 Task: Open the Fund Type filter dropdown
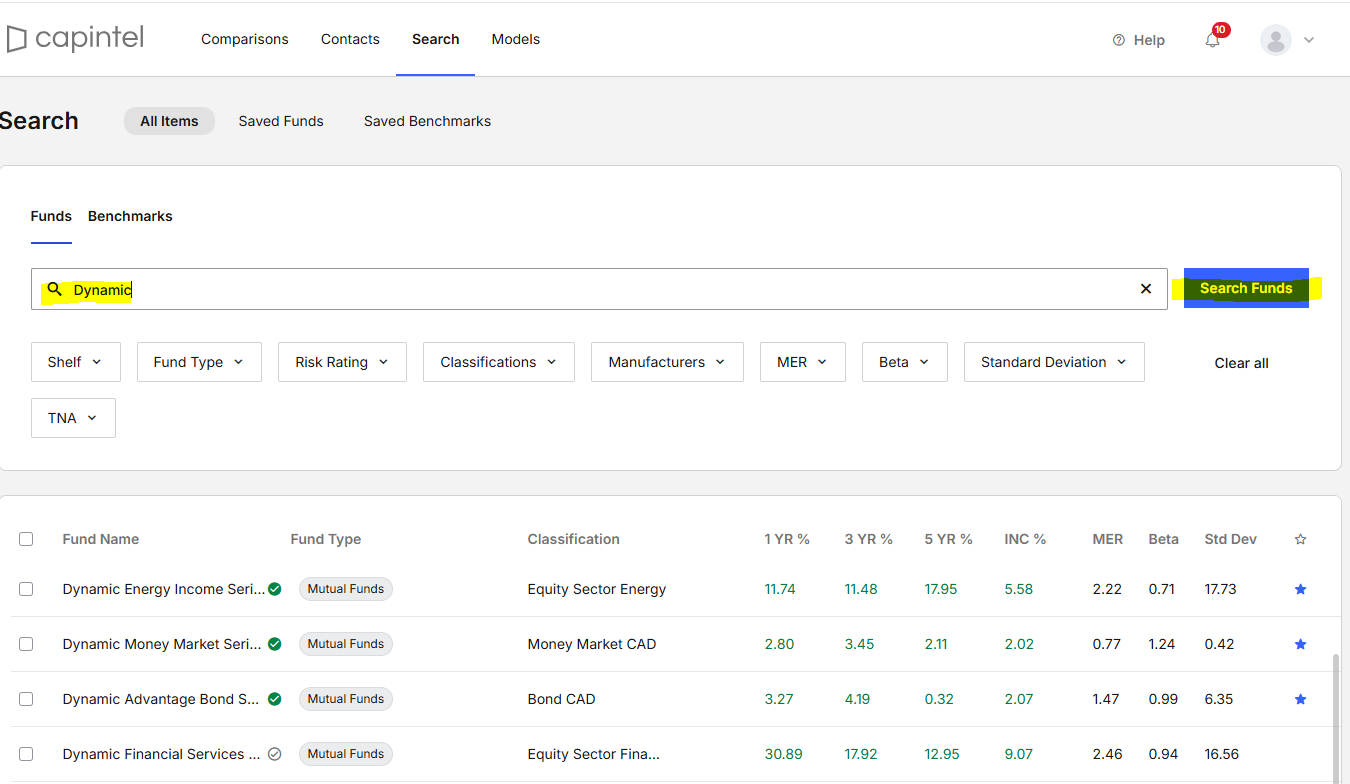(199, 362)
